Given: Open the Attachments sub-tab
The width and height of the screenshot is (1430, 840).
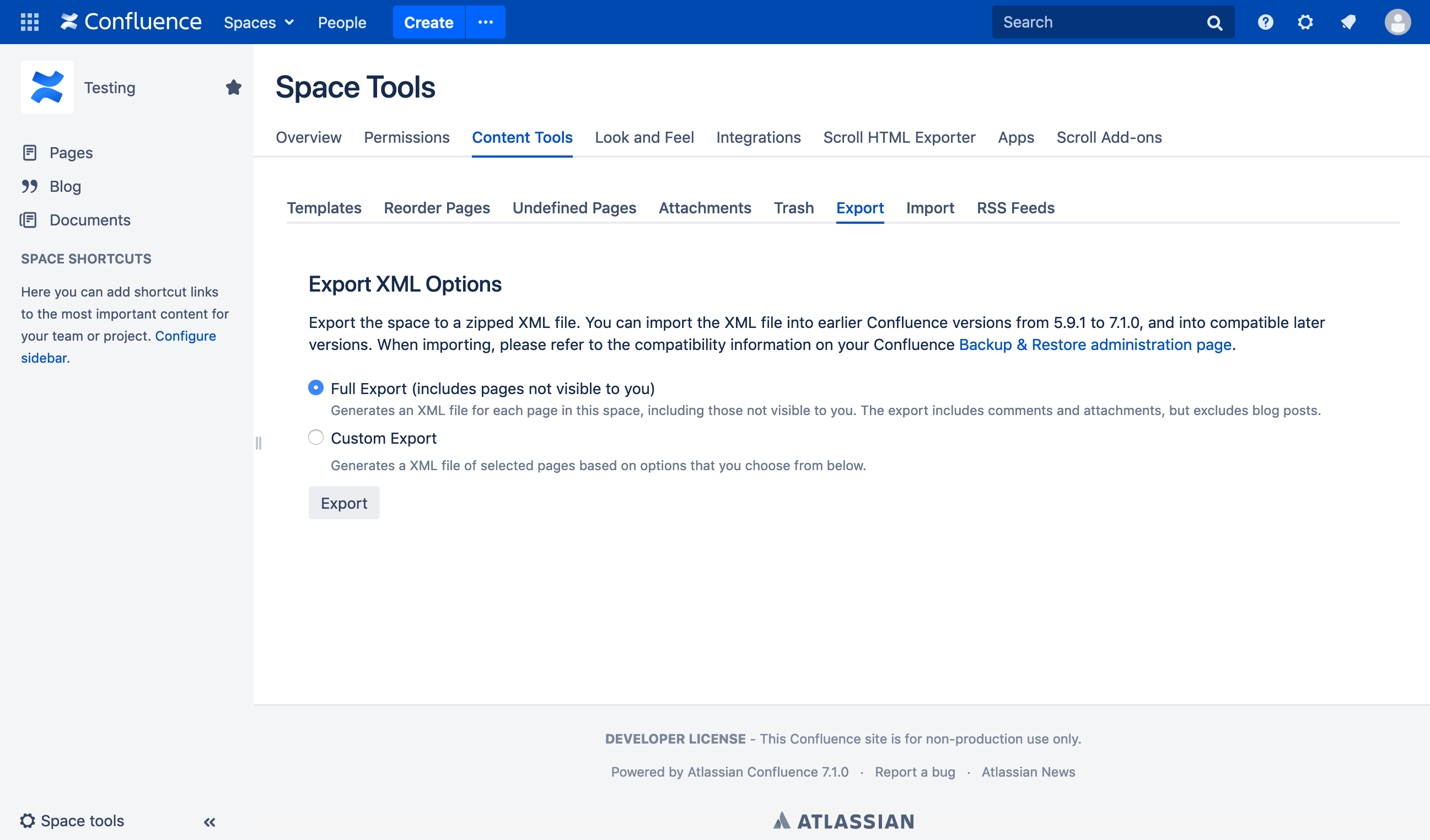Looking at the screenshot, I should [x=704, y=208].
